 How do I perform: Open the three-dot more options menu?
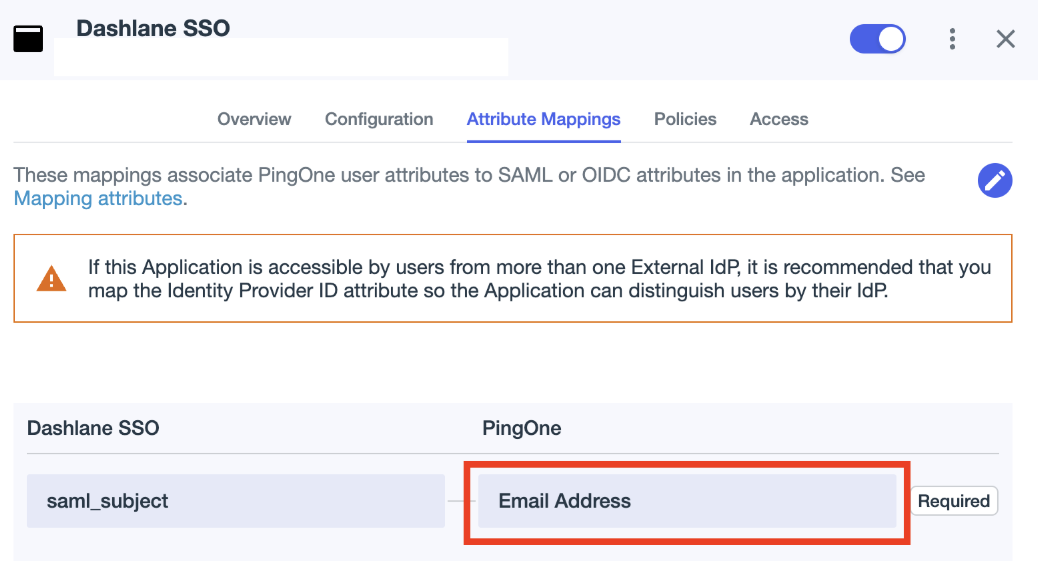pyautogui.click(x=952, y=39)
